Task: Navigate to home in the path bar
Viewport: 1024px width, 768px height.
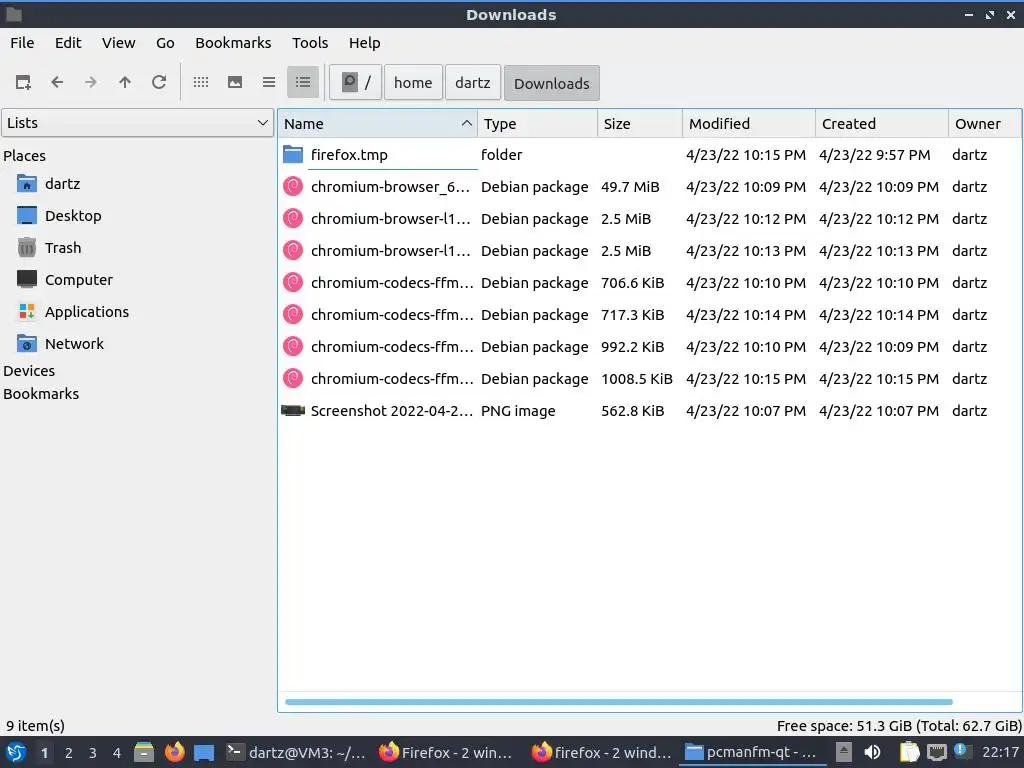Action: [413, 83]
